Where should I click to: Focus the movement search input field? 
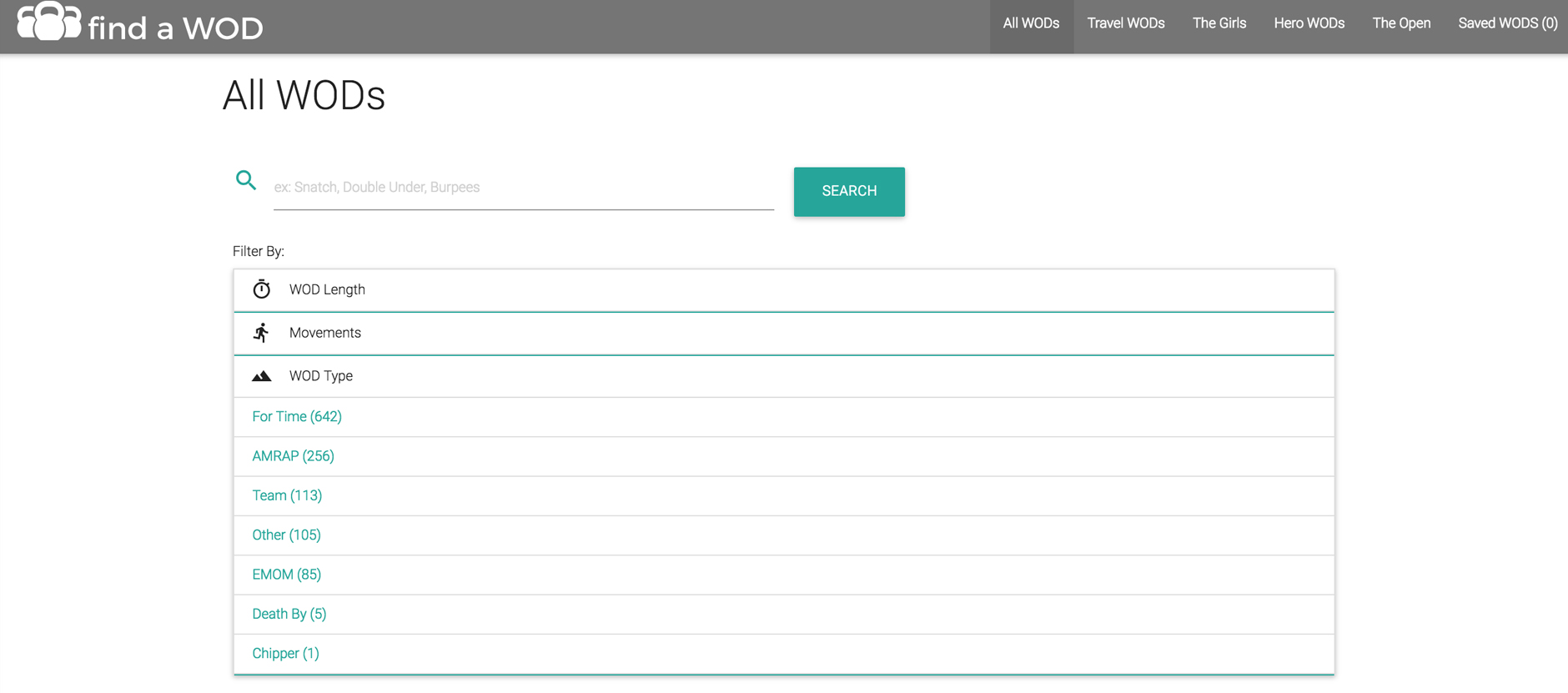pos(524,188)
